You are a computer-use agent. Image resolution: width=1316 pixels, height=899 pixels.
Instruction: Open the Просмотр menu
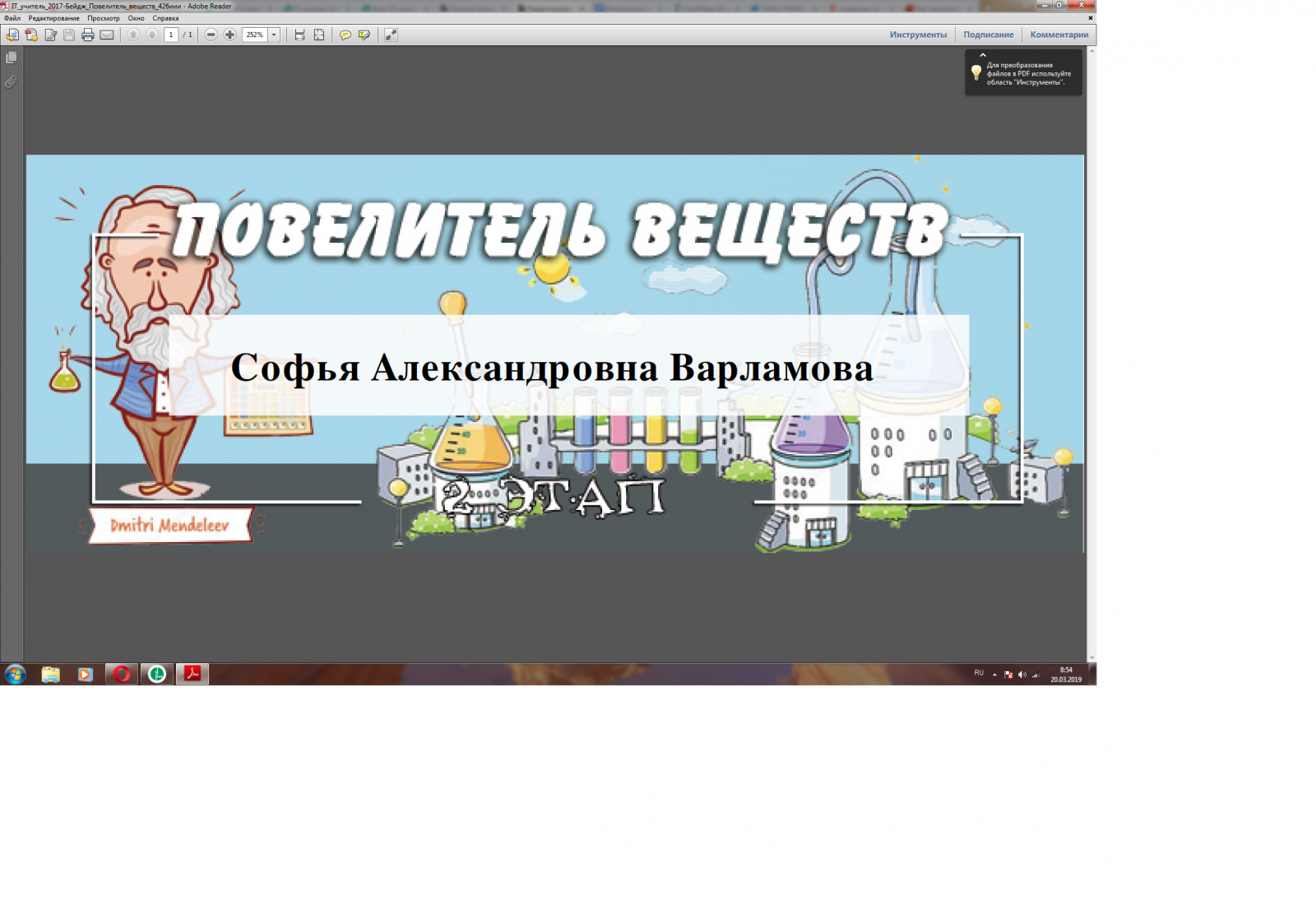(x=104, y=18)
